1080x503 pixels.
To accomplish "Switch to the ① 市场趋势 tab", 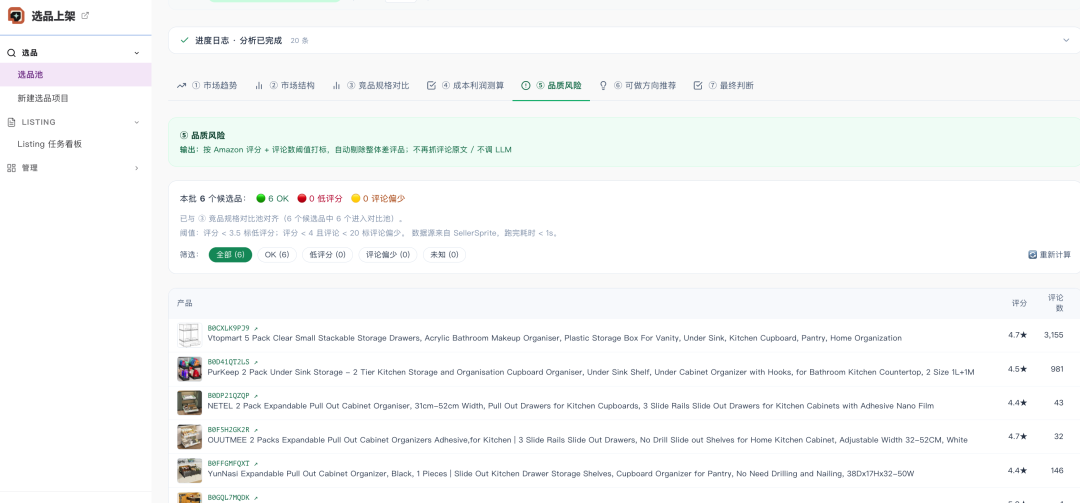I will pyautogui.click(x=207, y=85).
